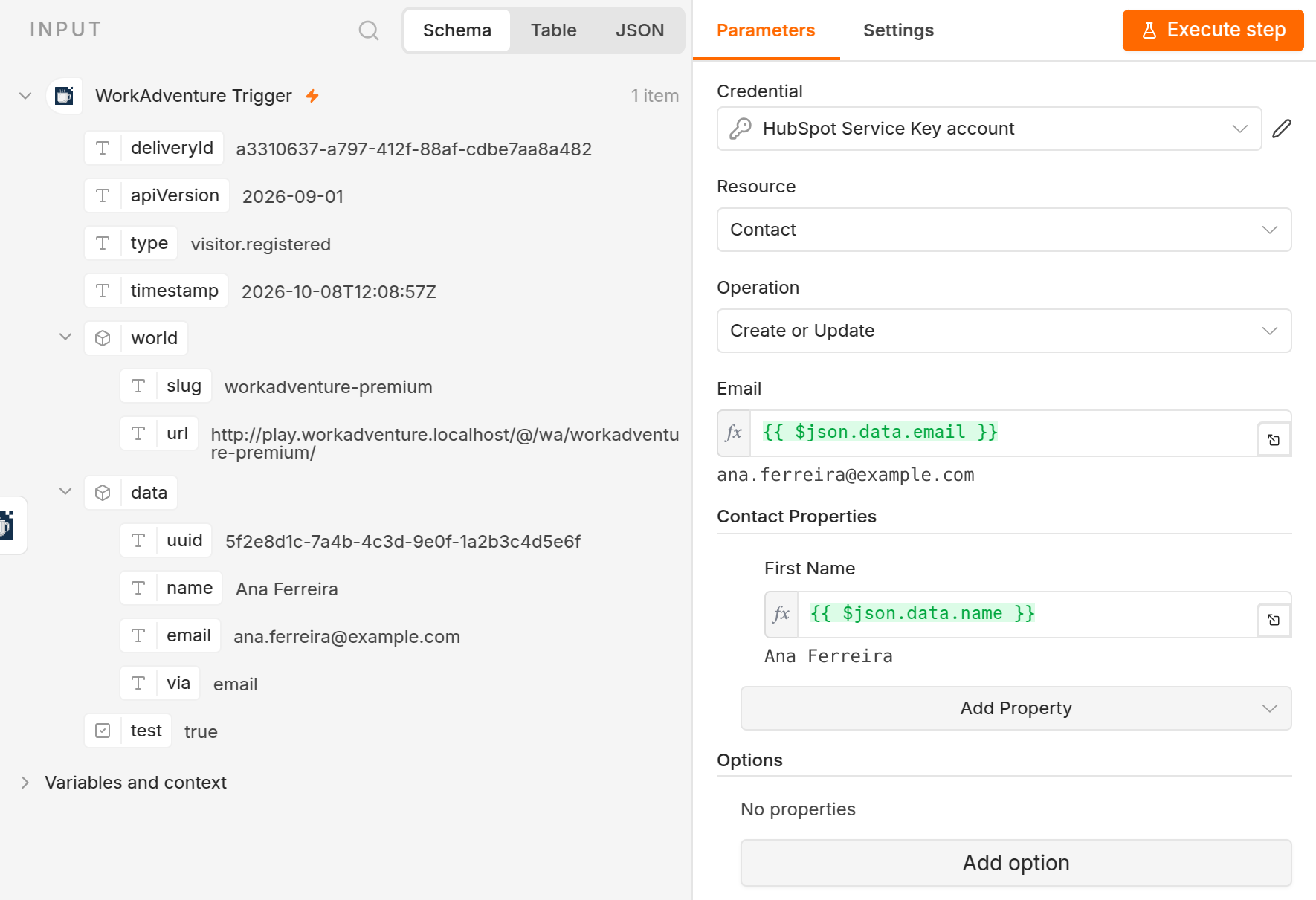
Task: Click the test boolean checkbox icon
Action: [x=103, y=731]
